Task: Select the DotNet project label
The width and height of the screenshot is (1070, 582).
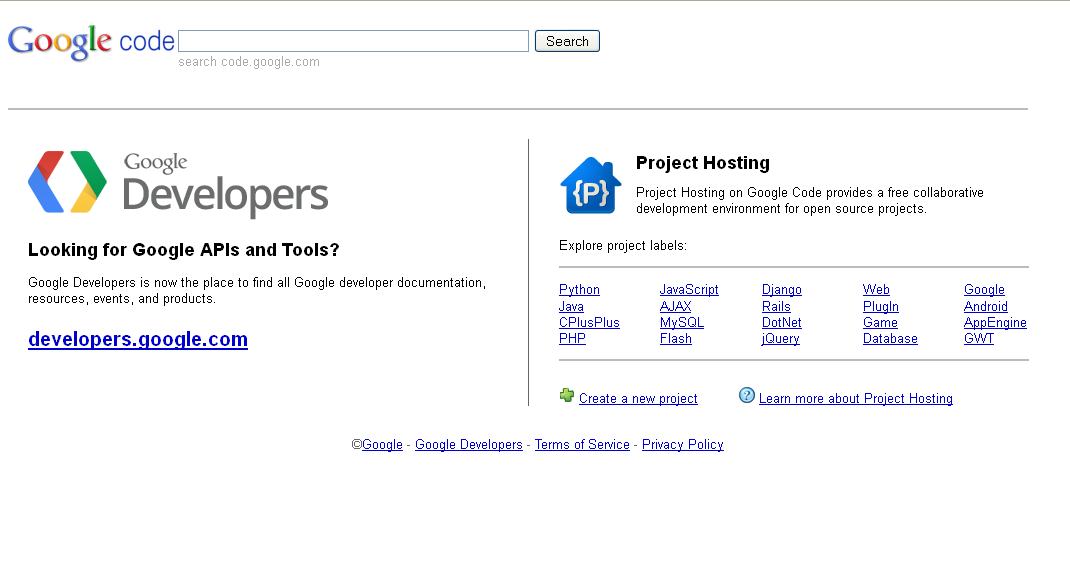Action: point(781,322)
